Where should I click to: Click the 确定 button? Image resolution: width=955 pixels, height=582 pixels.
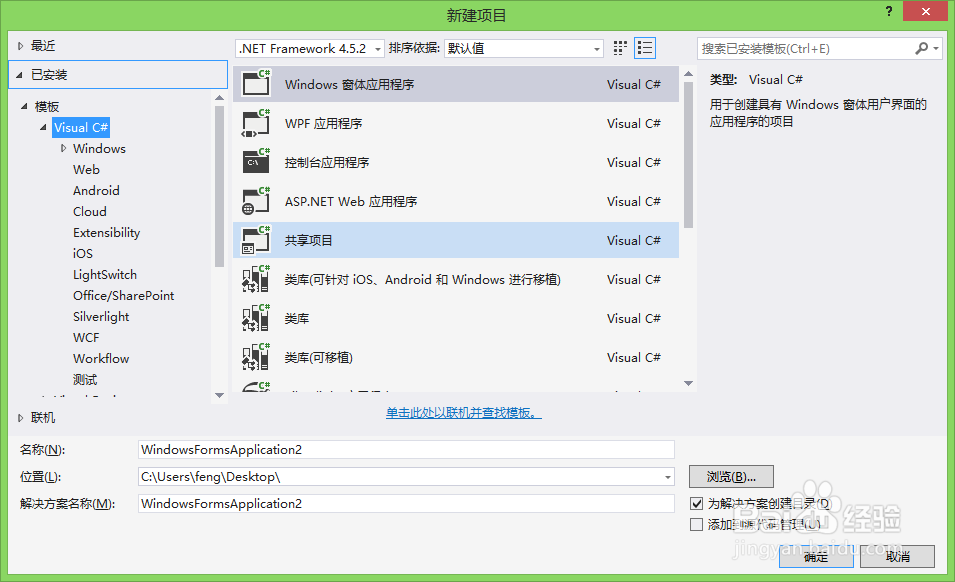click(816, 556)
